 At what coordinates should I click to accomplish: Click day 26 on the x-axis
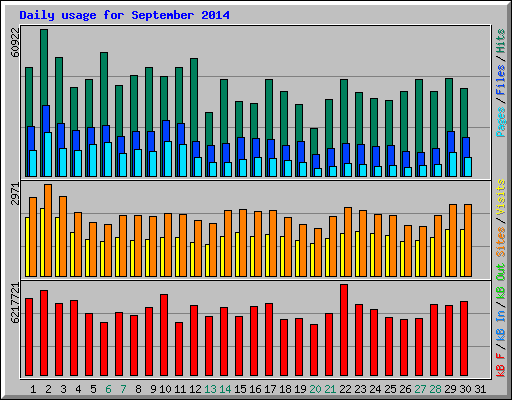(x=405, y=389)
